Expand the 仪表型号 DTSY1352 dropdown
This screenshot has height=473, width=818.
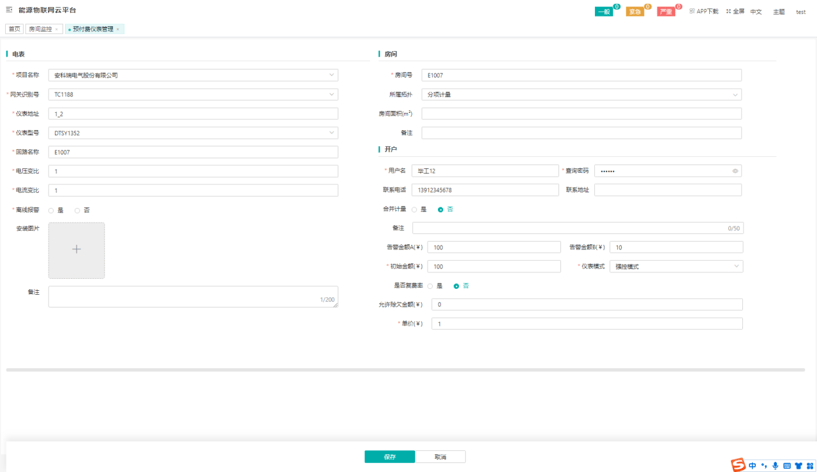(193, 133)
